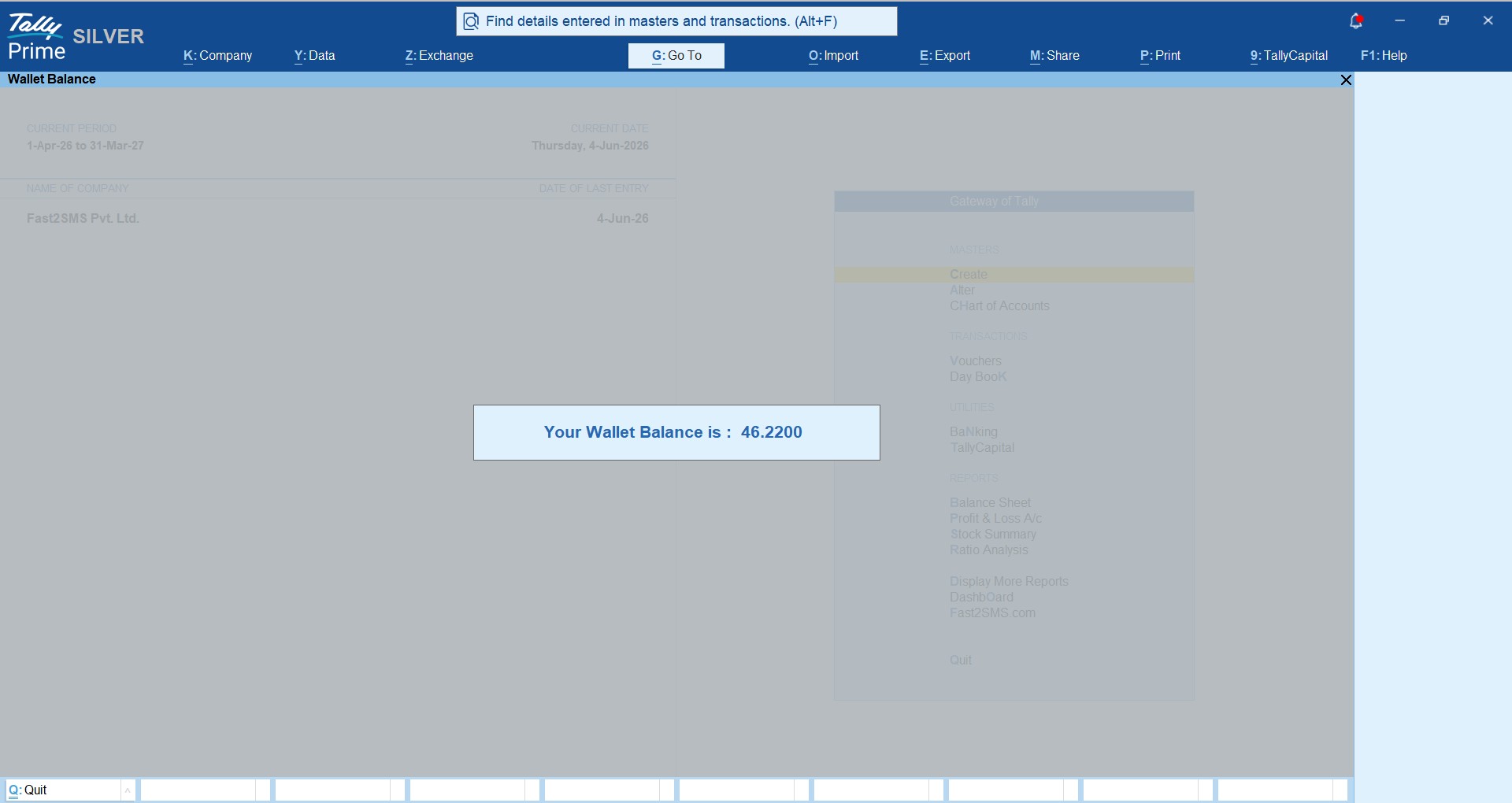Open TallyCapital in Gateway menu
This screenshot has width=1512, height=803.
pos(982,448)
